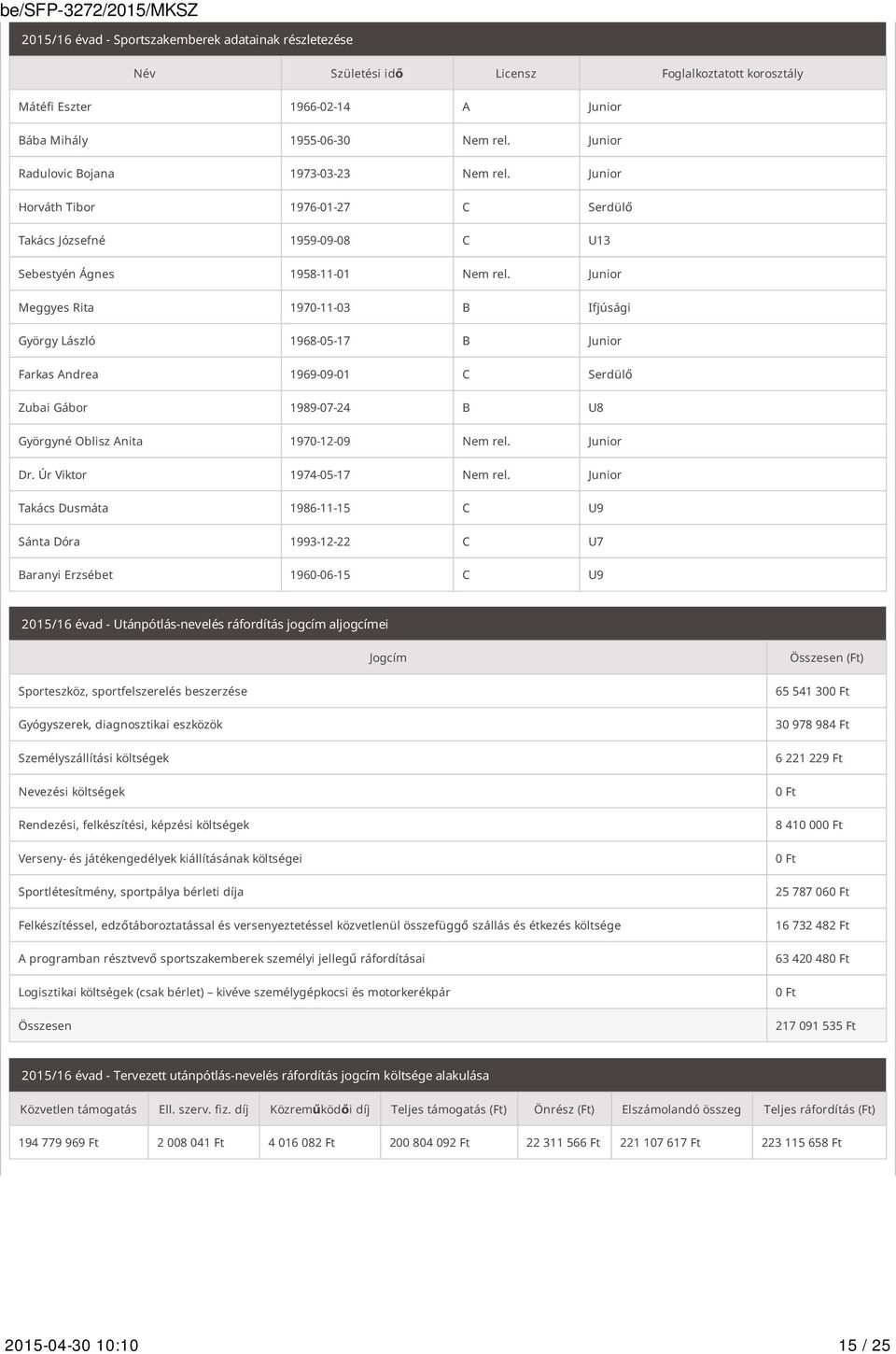
Task: Click the Teljes ráfordítás value 223 115 658 Ft
Action: coord(801,1143)
